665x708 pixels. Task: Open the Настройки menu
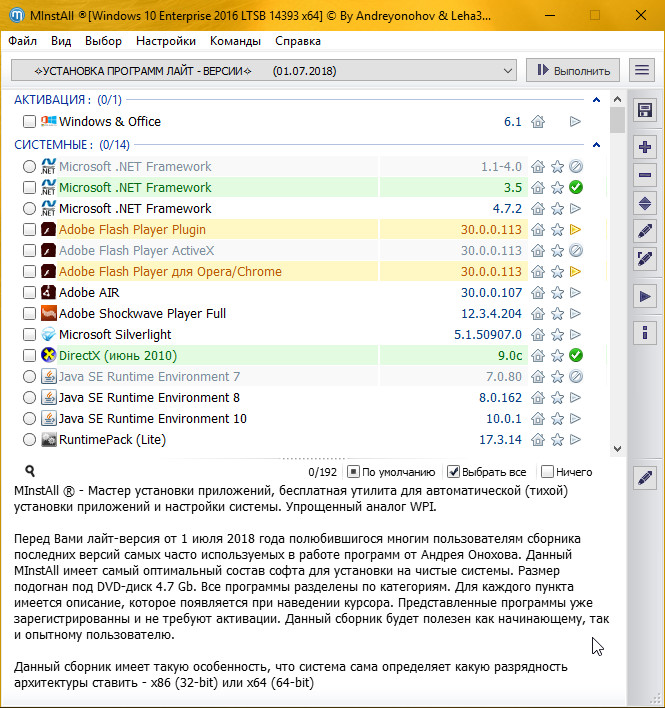pyautogui.click(x=166, y=41)
